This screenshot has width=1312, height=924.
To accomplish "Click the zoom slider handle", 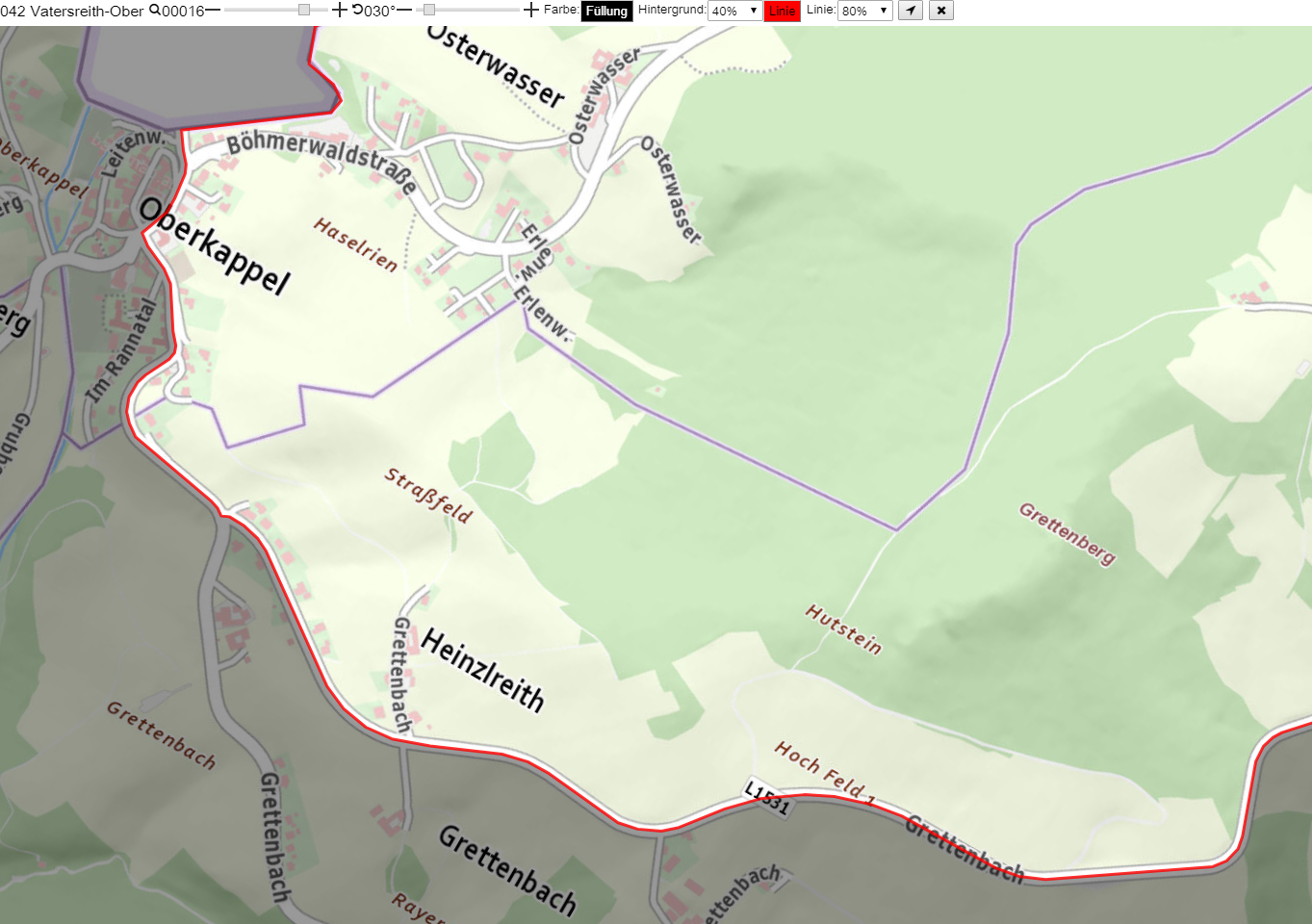I will point(304,10).
